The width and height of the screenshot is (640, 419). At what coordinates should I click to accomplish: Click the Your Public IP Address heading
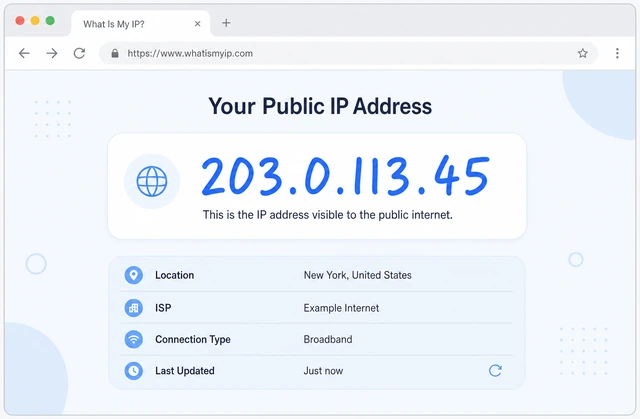coord(320,106)
